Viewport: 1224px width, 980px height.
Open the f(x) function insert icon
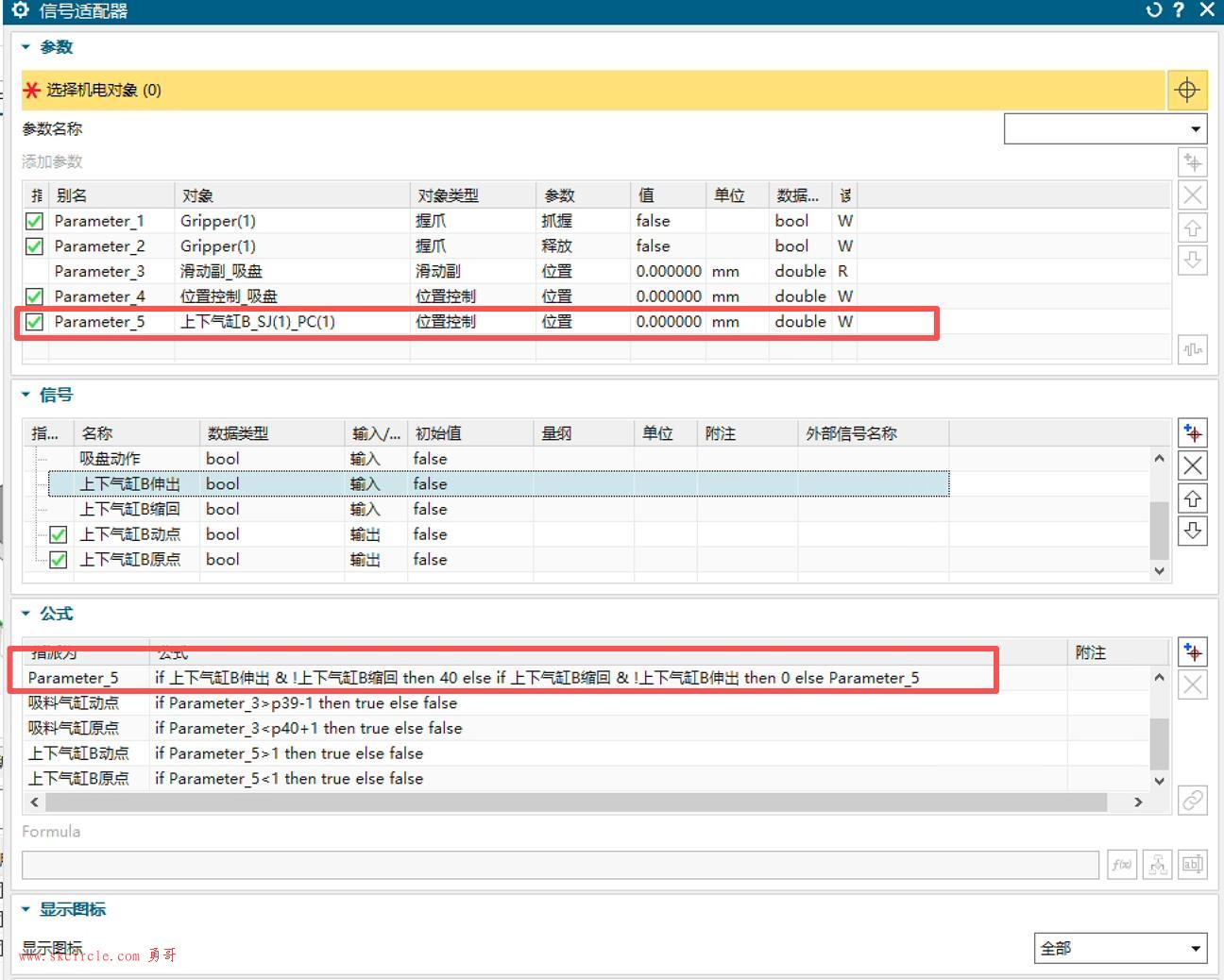(1122, 864)
